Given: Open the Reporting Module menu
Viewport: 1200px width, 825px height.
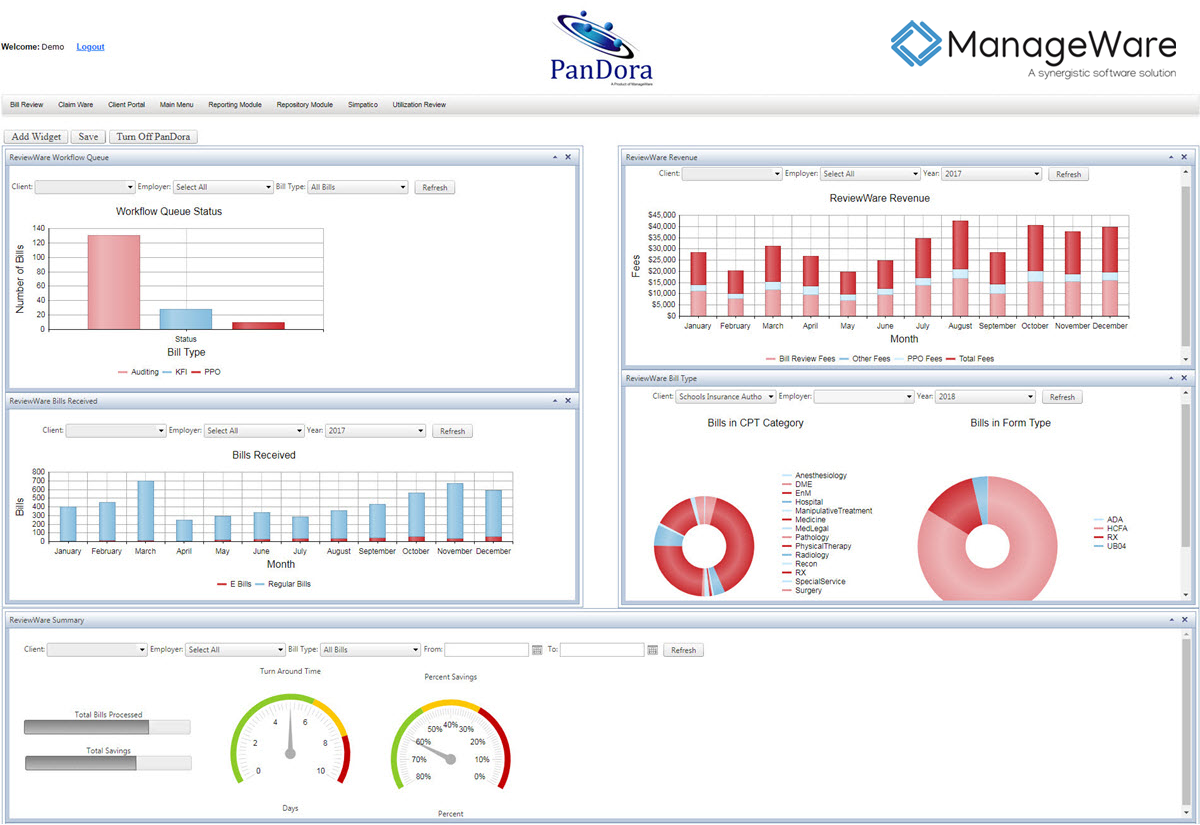Looking at the screenshot, I should [235, 105].
